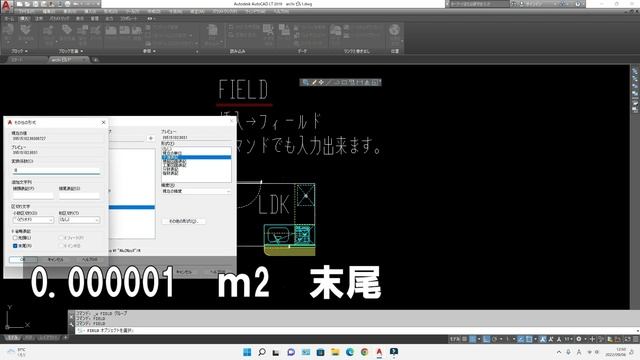Click その他の形式 button in Field dialog

183,221
